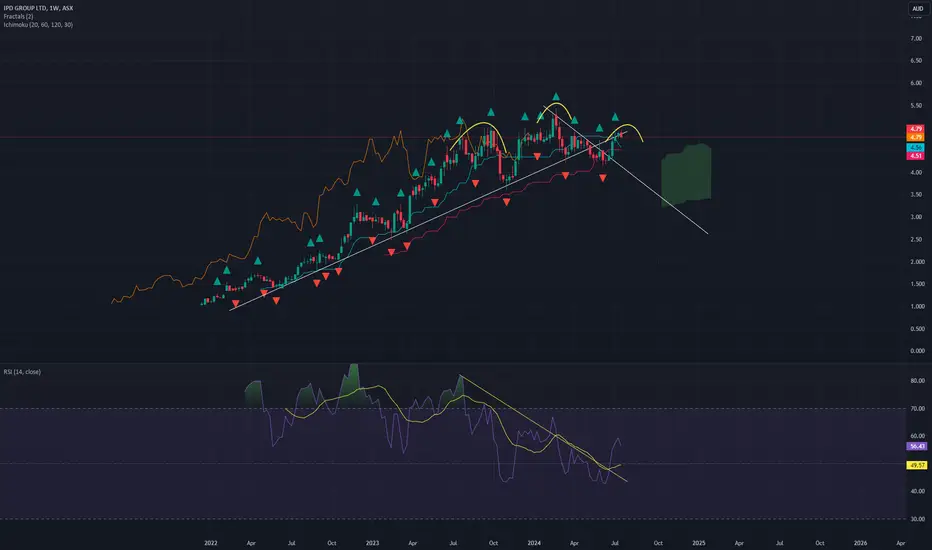Open the 1W interval in the chart title
The height and width of the screenshot is (550, 932).
[53, 8]
